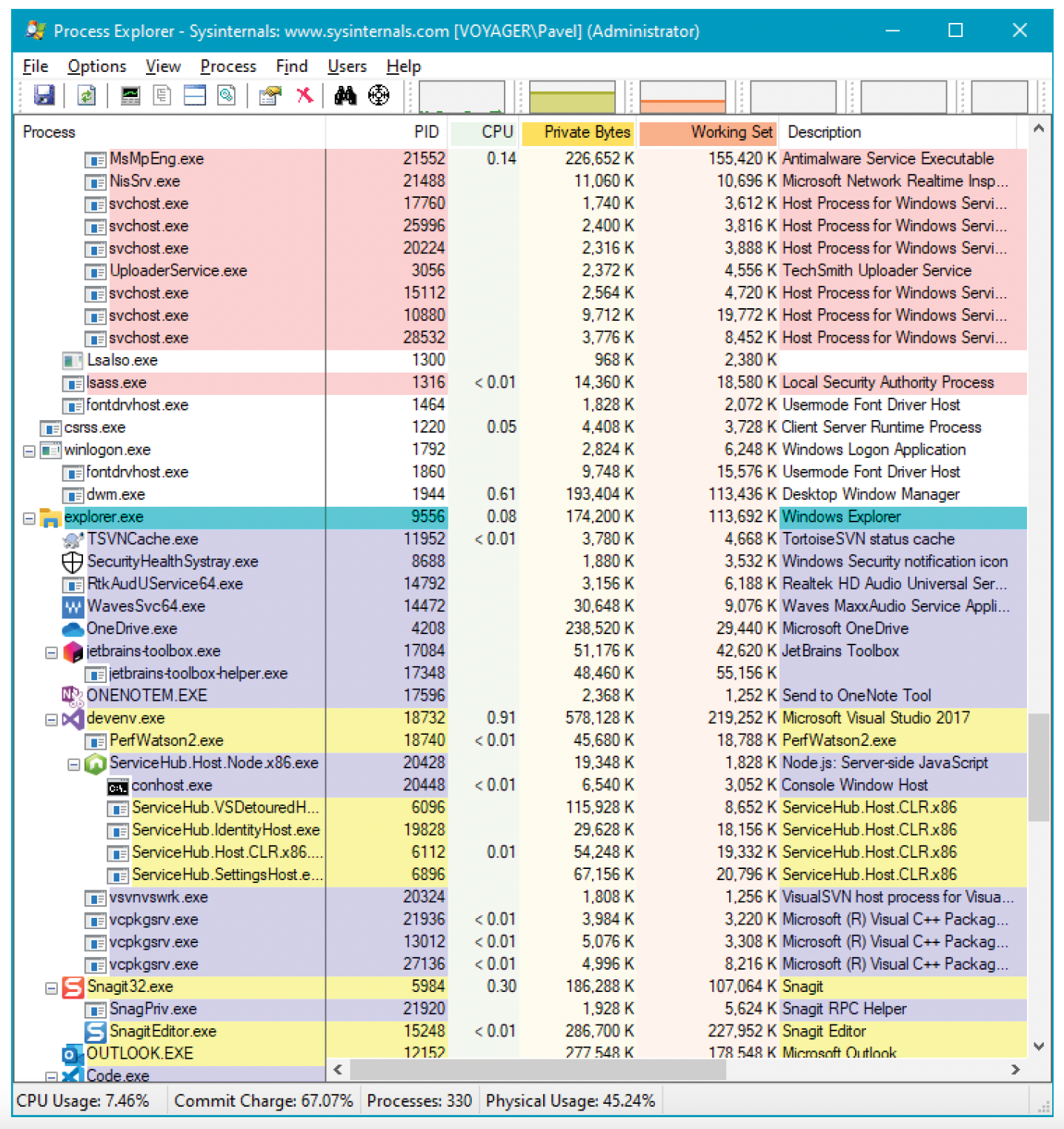This screenshot has width=1064, height=1129.
Task: Click the WavesSvc64.exe blue icon
Action: (x=73, y=607)
